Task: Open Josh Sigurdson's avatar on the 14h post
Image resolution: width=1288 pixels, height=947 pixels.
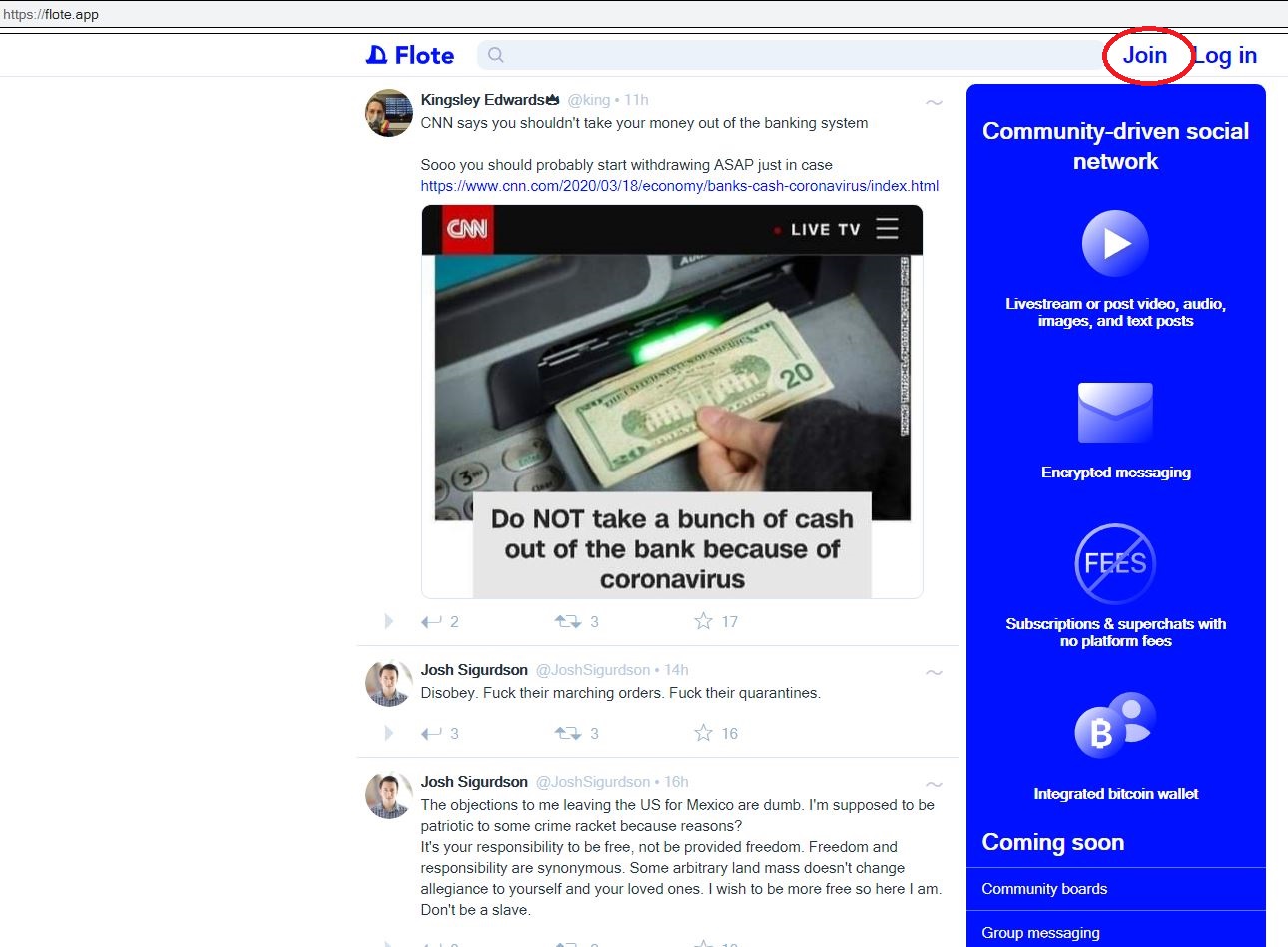Action: [x=389, y=684]
